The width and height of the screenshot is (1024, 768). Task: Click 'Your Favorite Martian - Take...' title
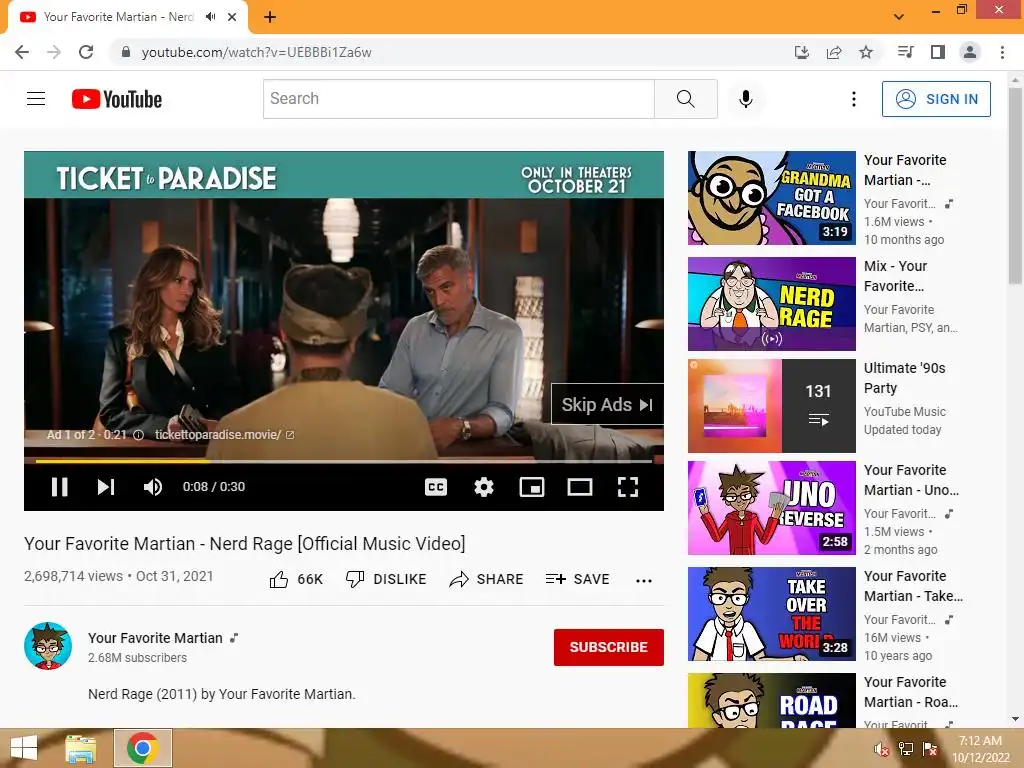(x=913, y=586)
